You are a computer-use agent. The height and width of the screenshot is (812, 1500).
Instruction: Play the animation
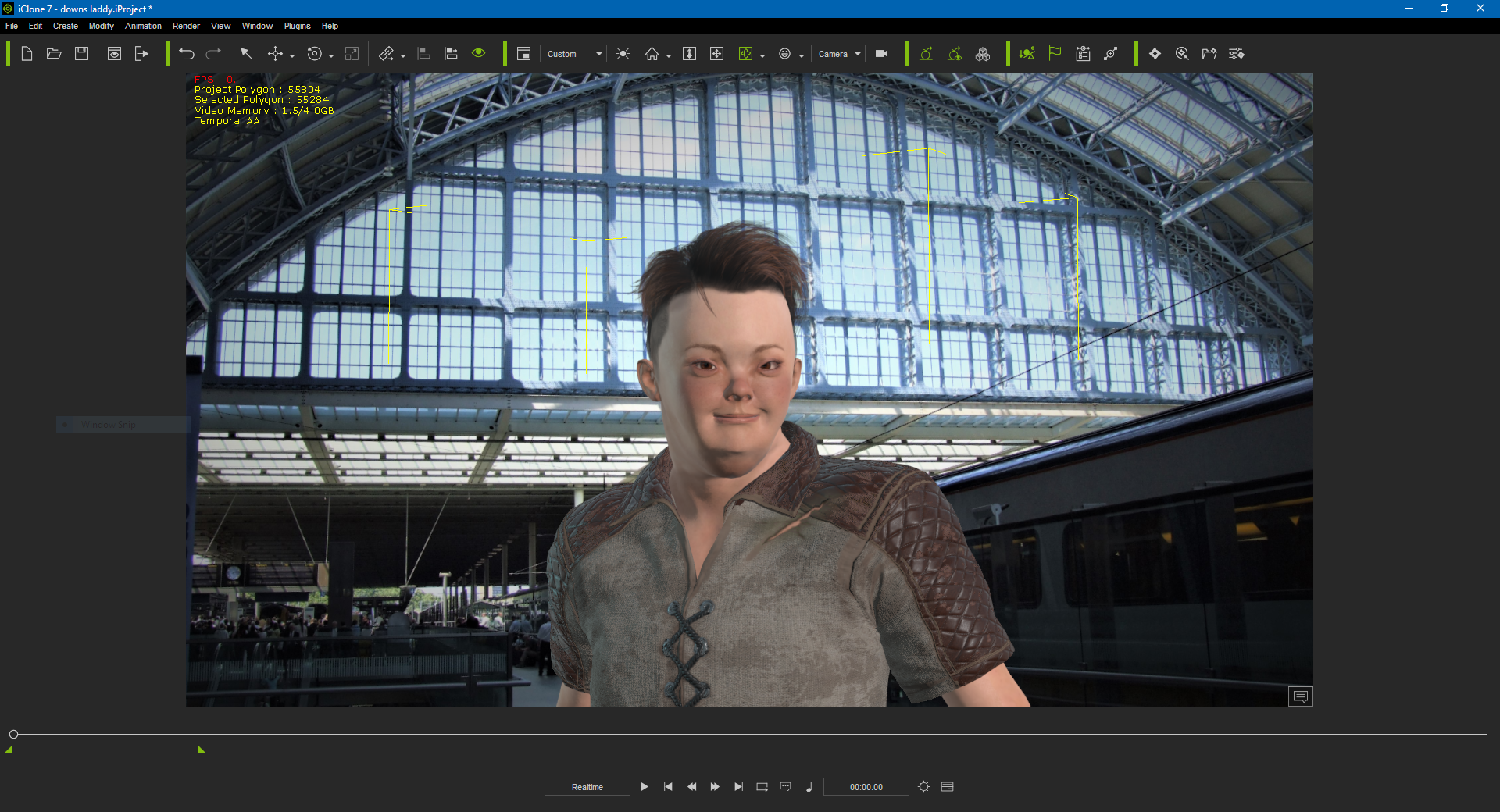point(645,787)
